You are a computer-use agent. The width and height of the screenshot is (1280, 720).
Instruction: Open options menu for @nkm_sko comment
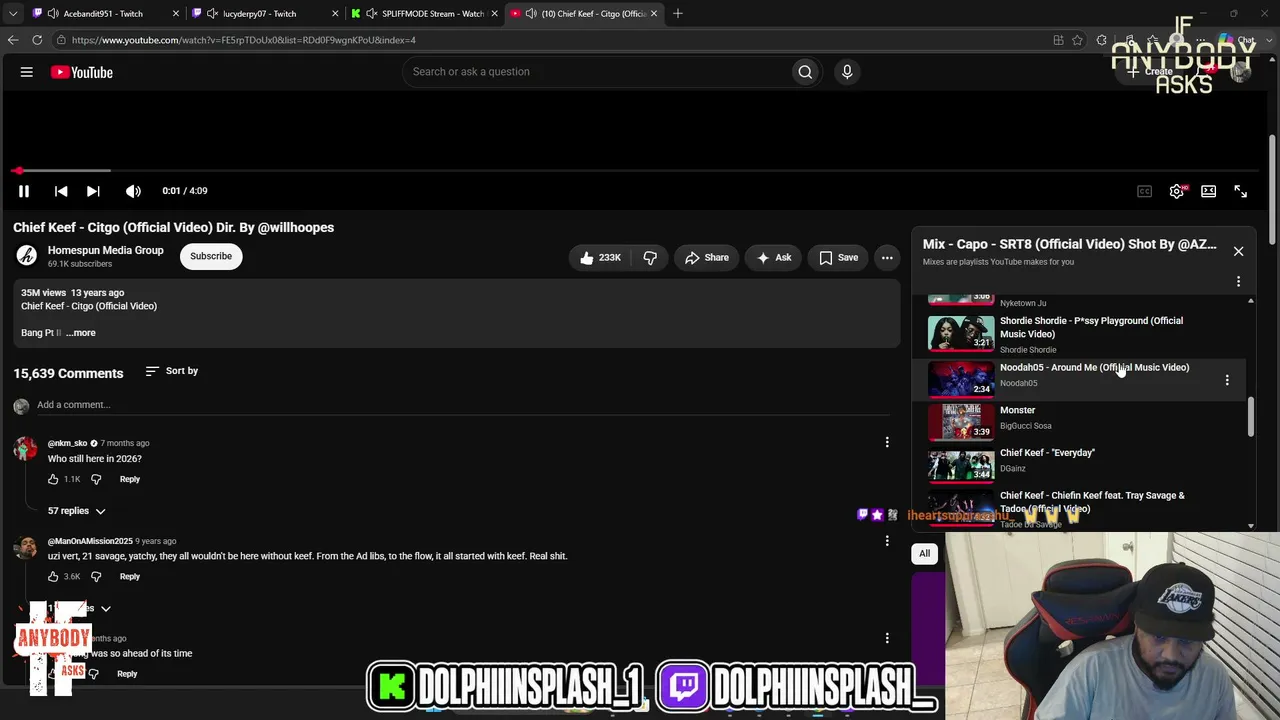click(887, 443)
